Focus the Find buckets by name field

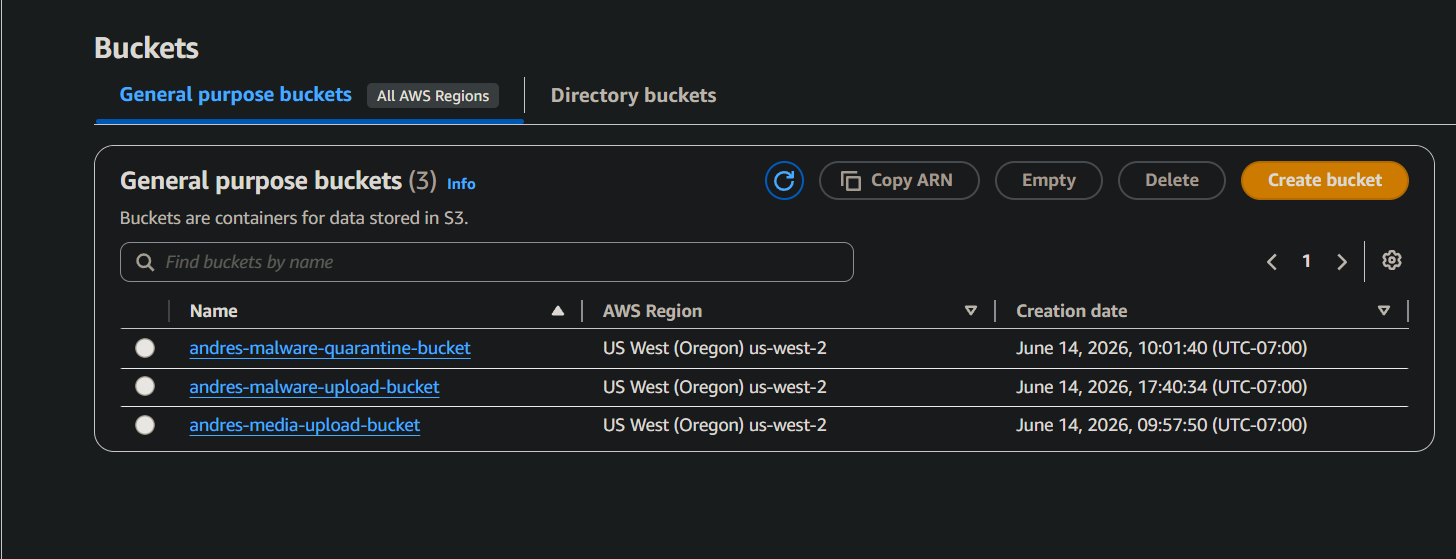coord(487,262)
